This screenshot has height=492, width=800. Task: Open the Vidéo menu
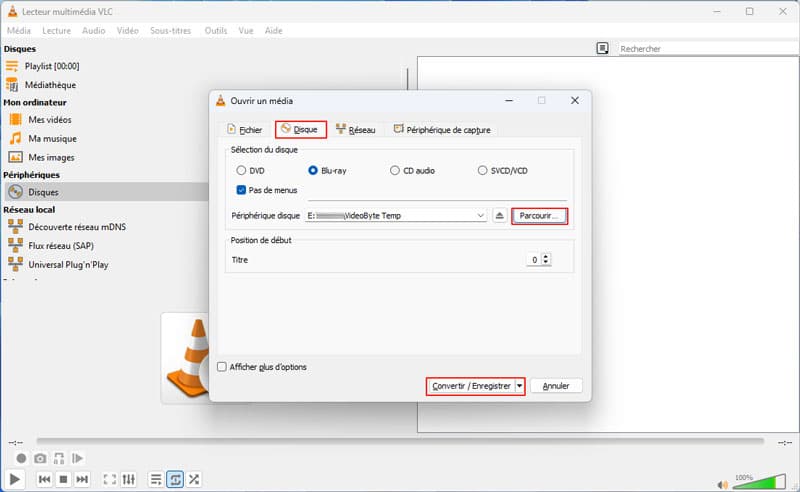pyautogui.click(x=128, y=31)
